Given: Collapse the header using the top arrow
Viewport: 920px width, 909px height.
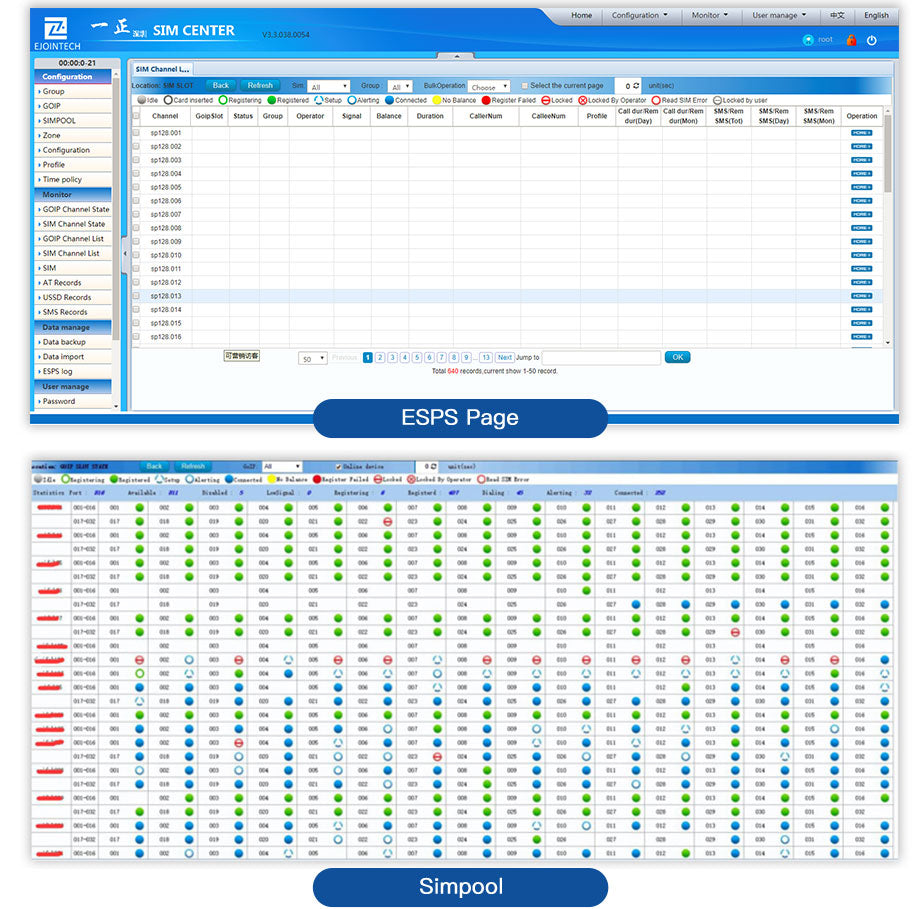Looking at the screenshot, I should [458, 56].
